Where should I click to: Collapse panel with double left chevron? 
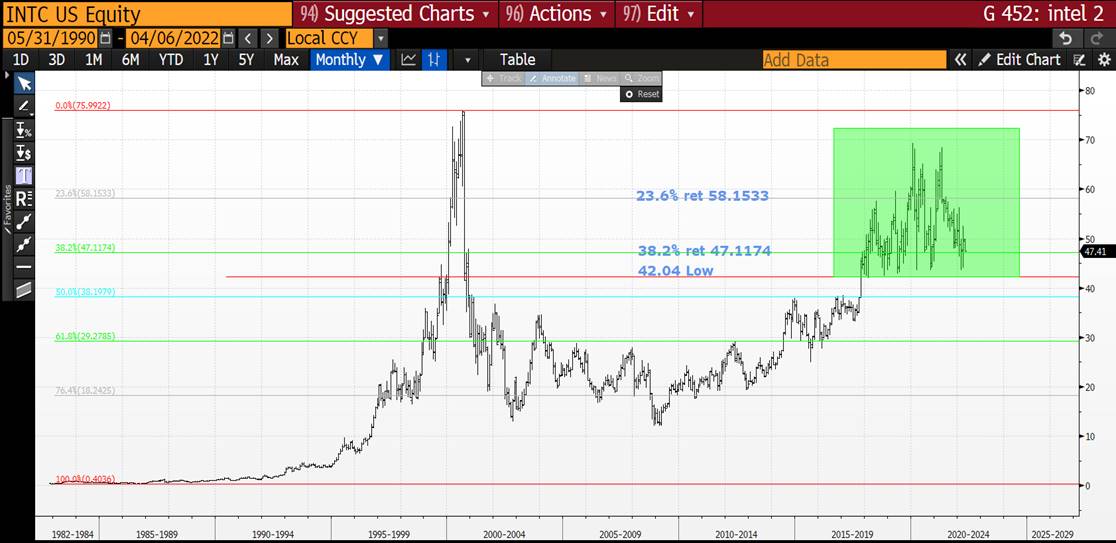[x=960, y=60]
